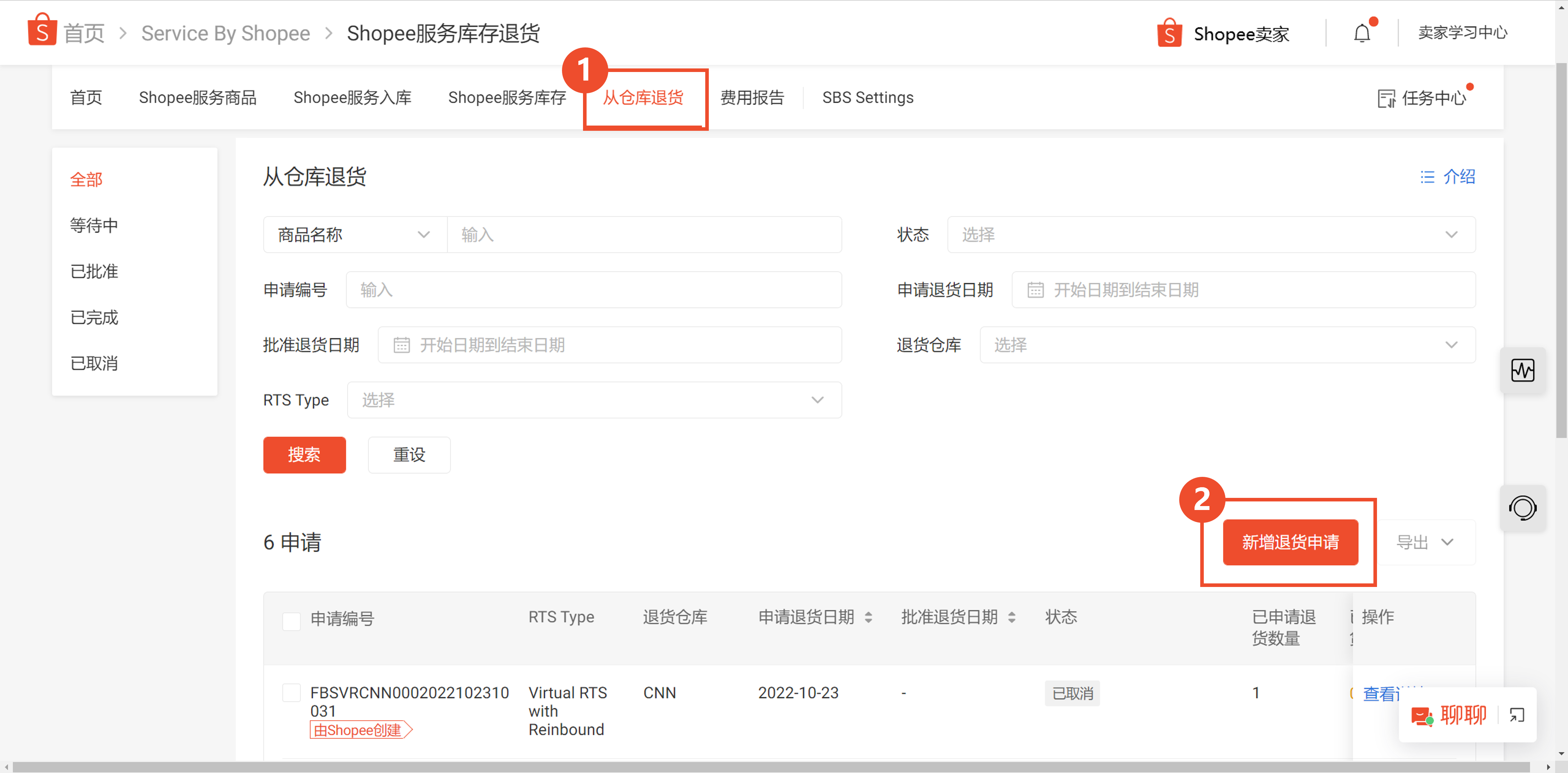The height and width of the screenshot is (773, 1568).
Task: Click the 重设 reset button
Action: (x=409, y=455)
